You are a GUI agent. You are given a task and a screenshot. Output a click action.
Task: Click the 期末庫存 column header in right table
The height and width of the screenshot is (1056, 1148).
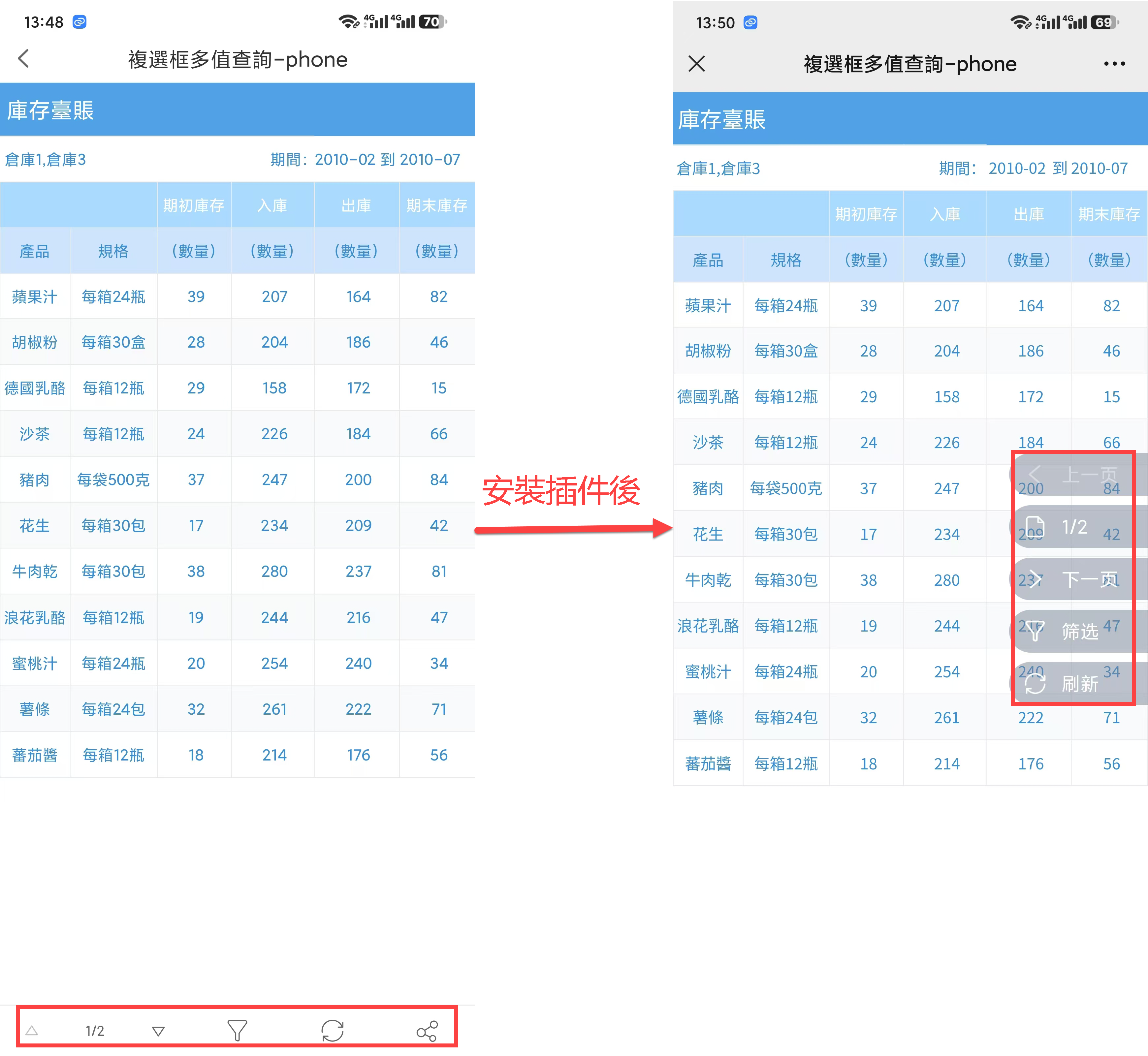1108,214
